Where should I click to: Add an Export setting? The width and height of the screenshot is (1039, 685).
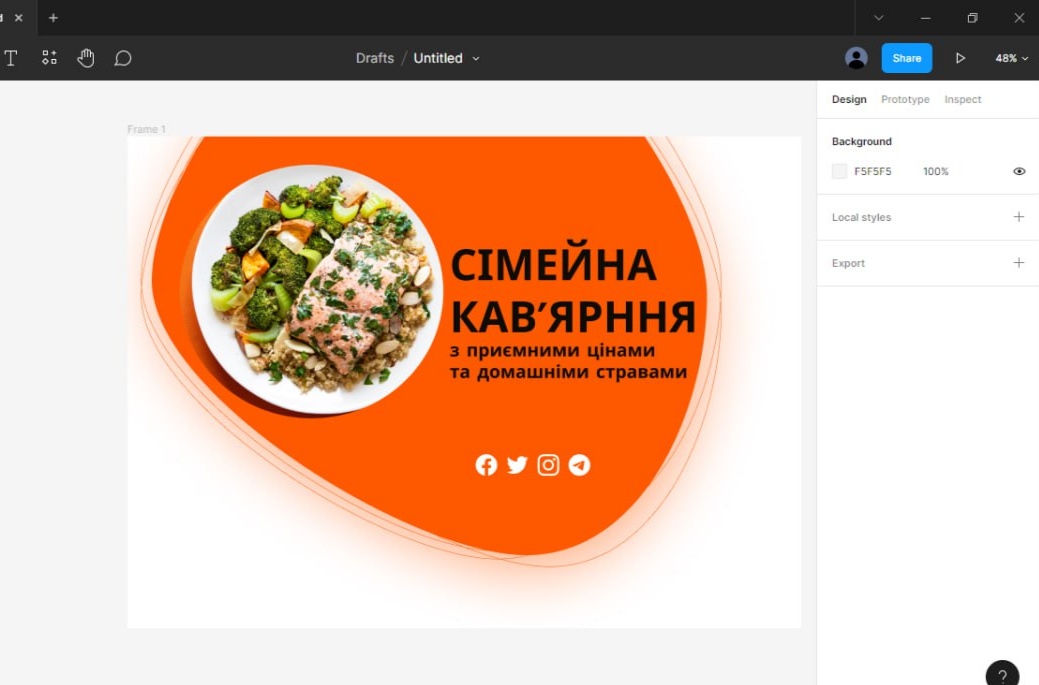point(1018,263)
